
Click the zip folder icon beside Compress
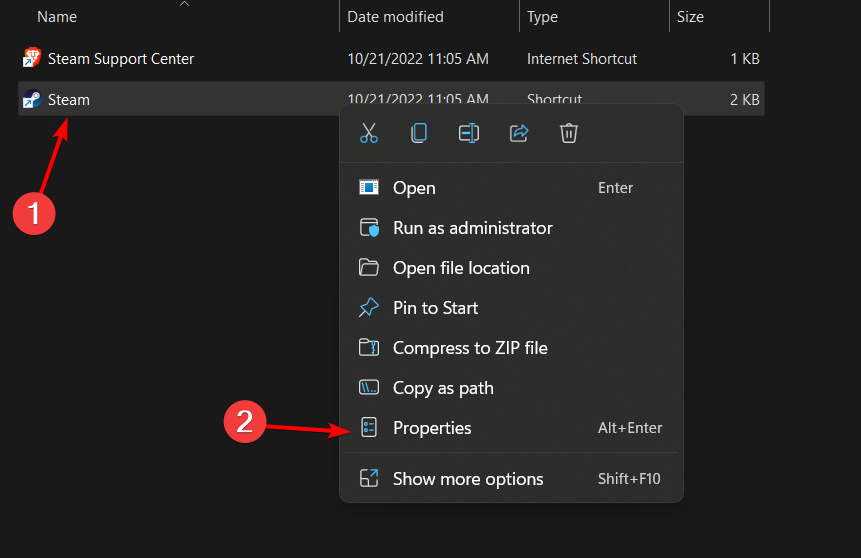coord(368,348)
